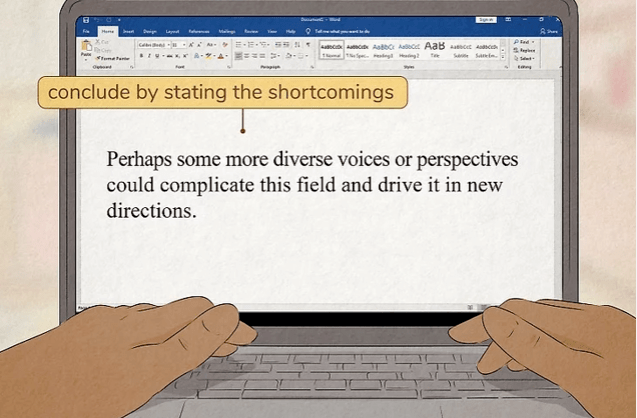Click the bullet list icon
Viewport: 637px width, 418px height.
coord(239,45)
